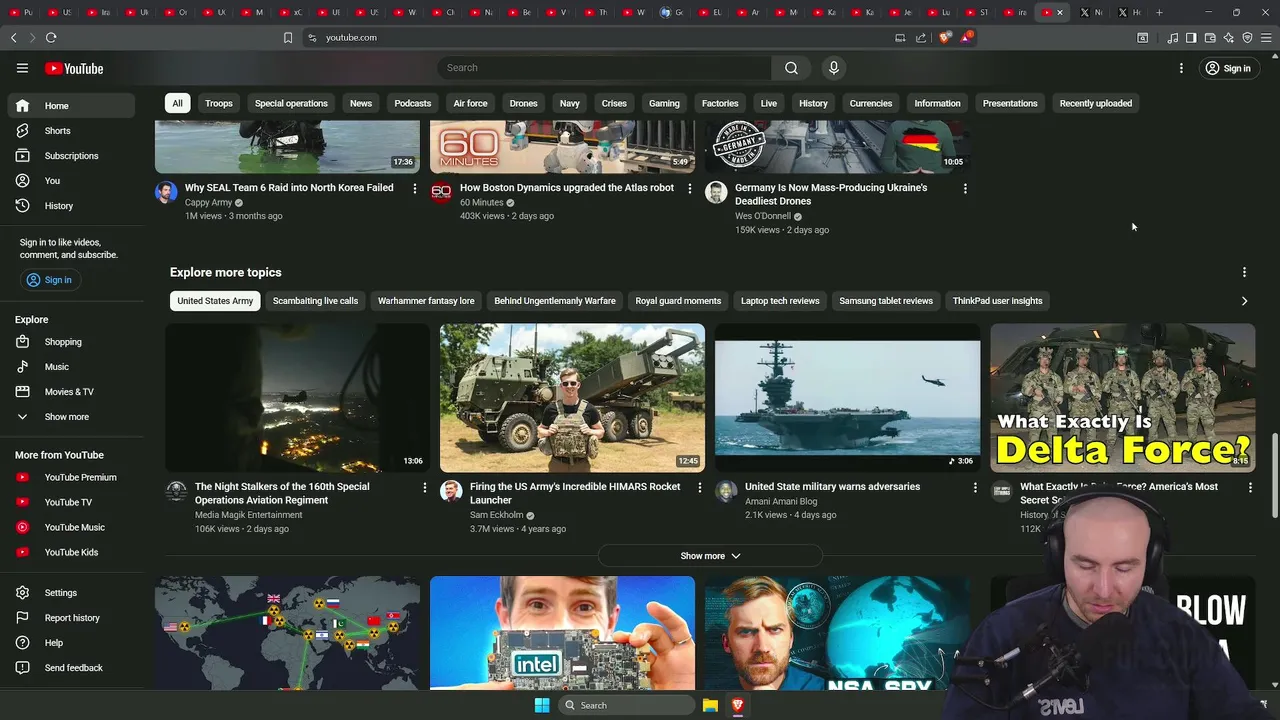This screenshot has width=1280, height=720.
Task: Select the Recently uploaded filter chip
Action: coord(1095,103)
